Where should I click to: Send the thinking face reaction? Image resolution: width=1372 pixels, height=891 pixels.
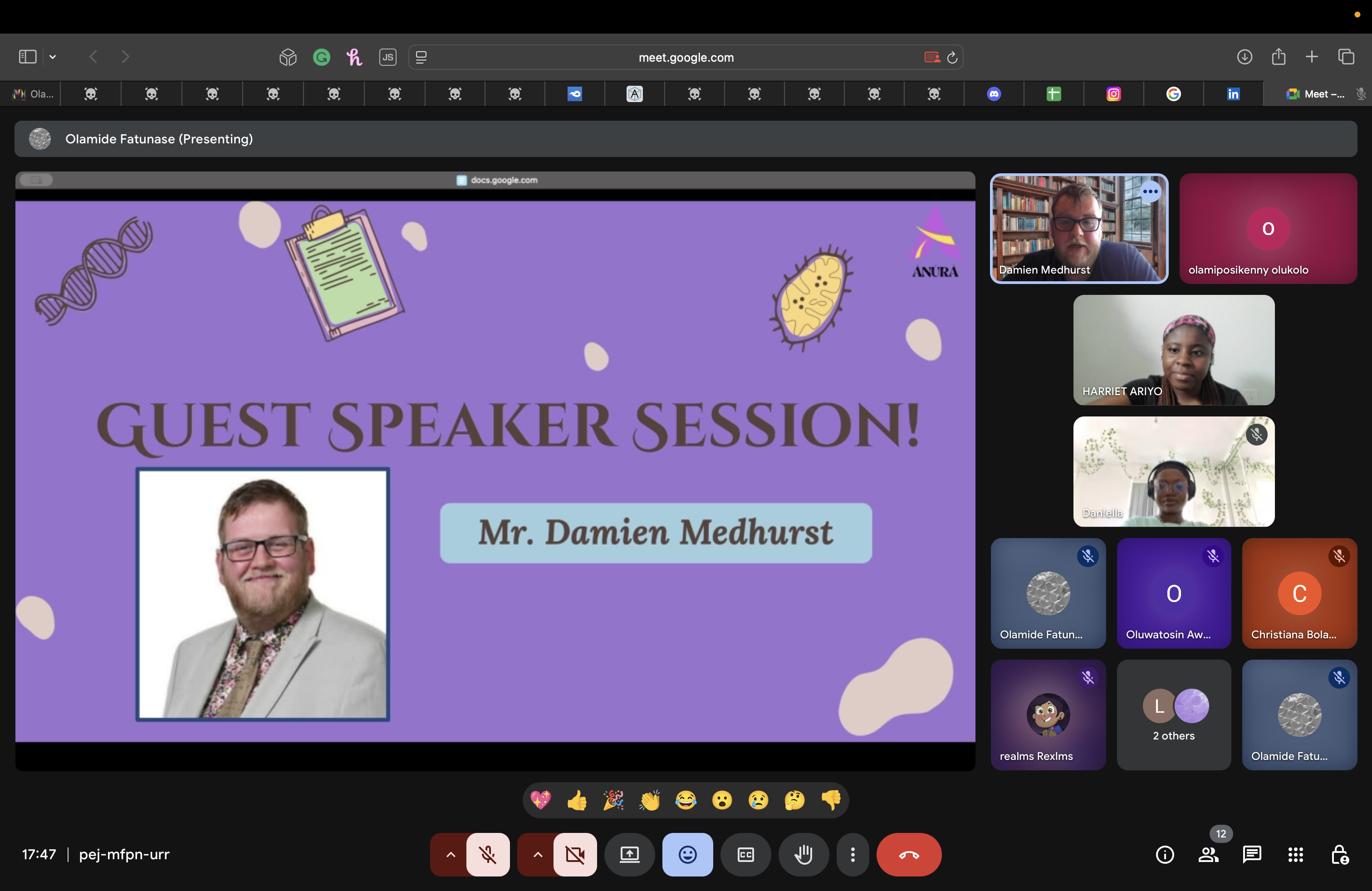794,800
